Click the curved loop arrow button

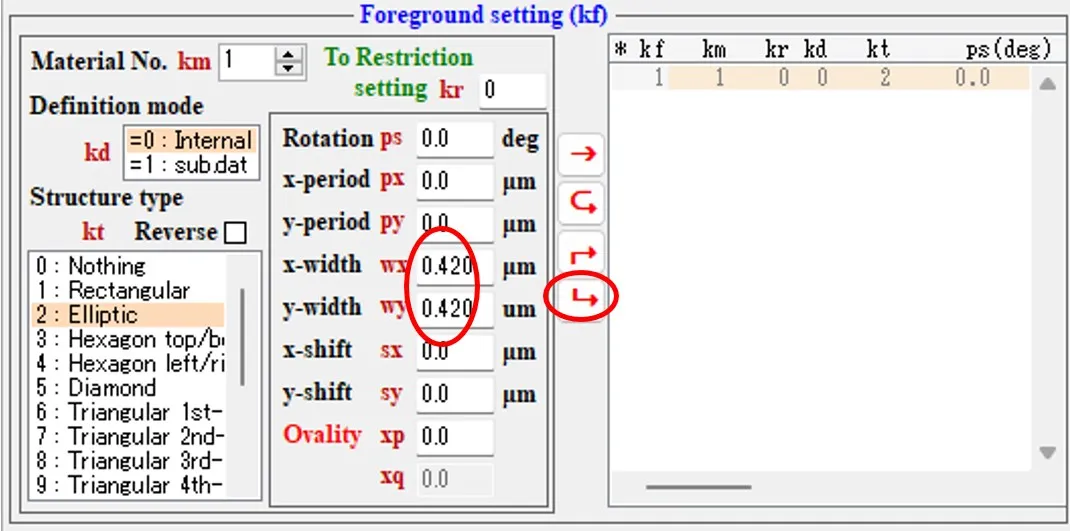(x=582, y=204)
